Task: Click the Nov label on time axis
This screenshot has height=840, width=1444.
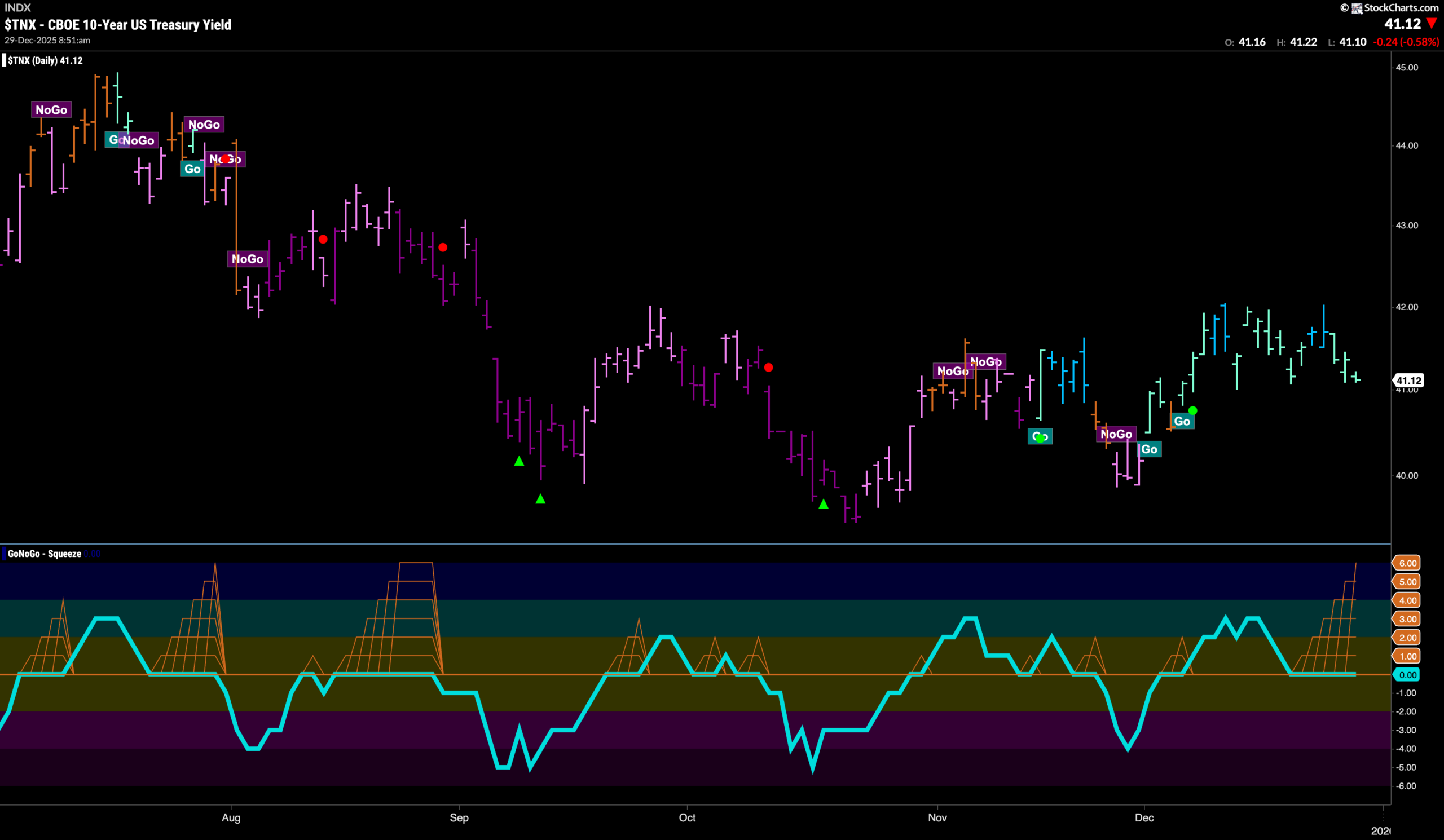Action: 937,817
